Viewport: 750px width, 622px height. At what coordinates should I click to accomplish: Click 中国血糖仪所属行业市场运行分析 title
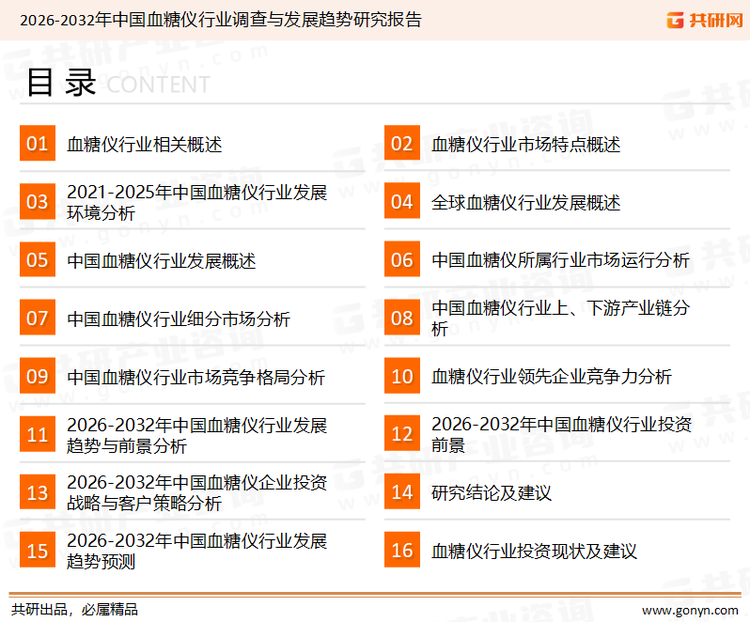tap(560, 260)
